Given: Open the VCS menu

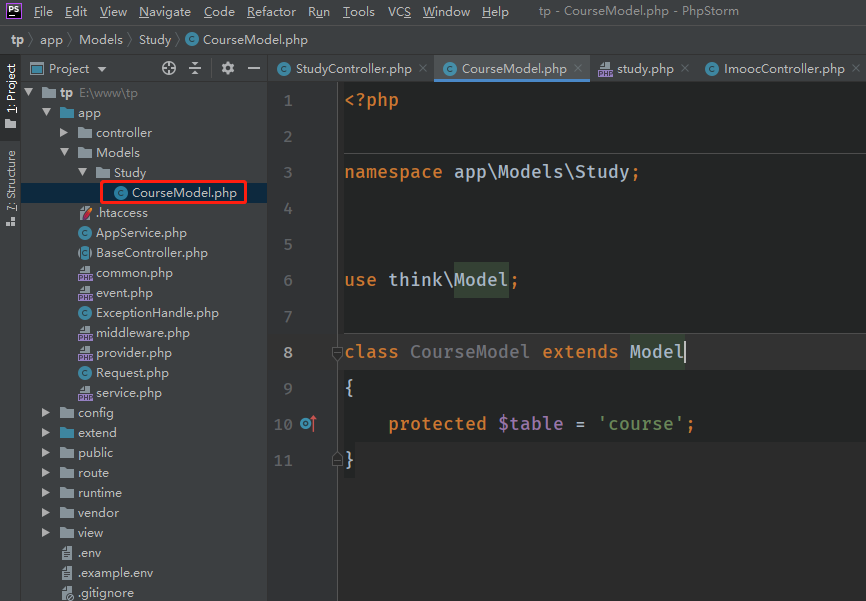Looking at the screenshot, I should tap(399, 12).
